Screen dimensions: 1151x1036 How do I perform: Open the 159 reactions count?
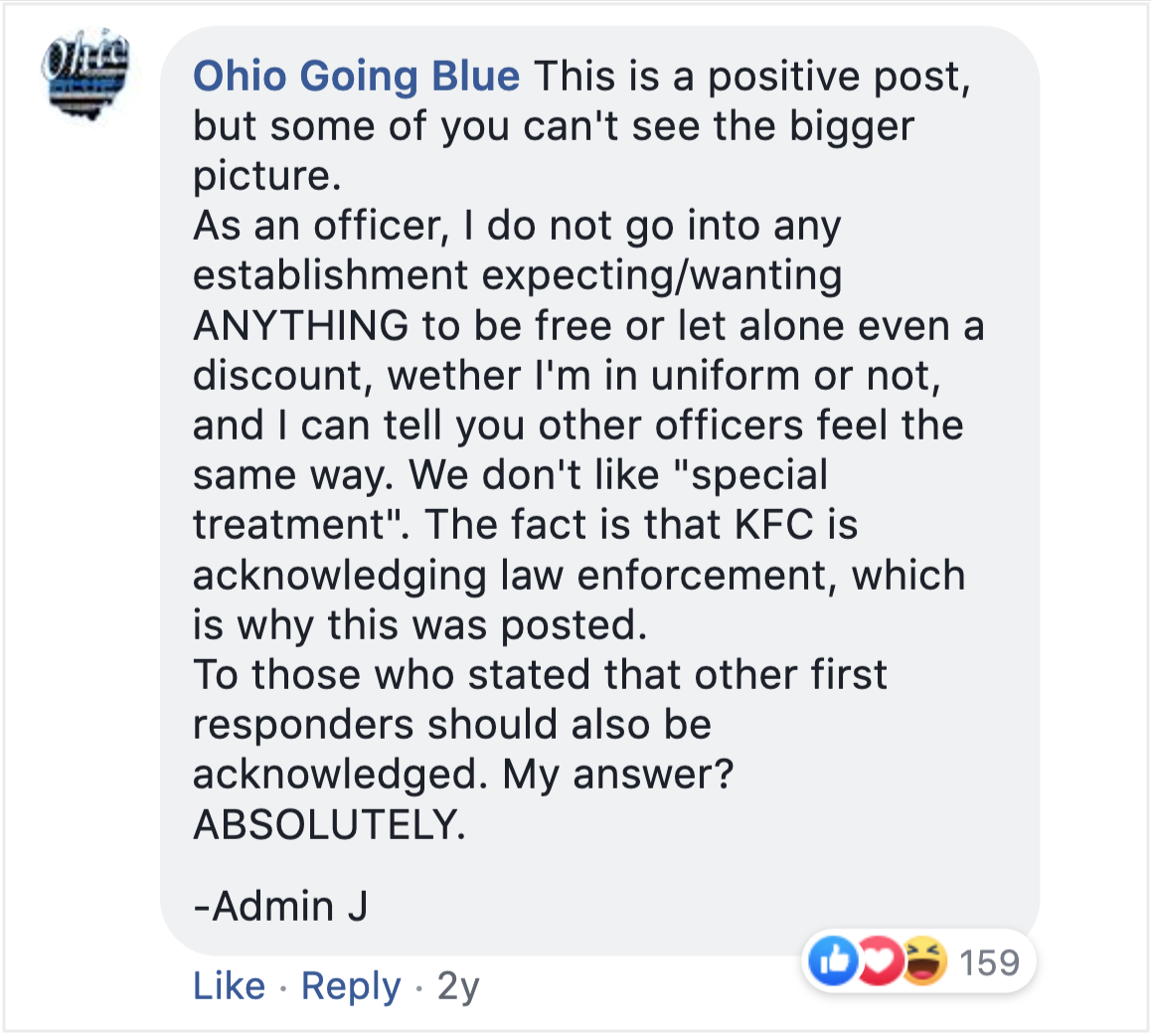tap(990, 962)
